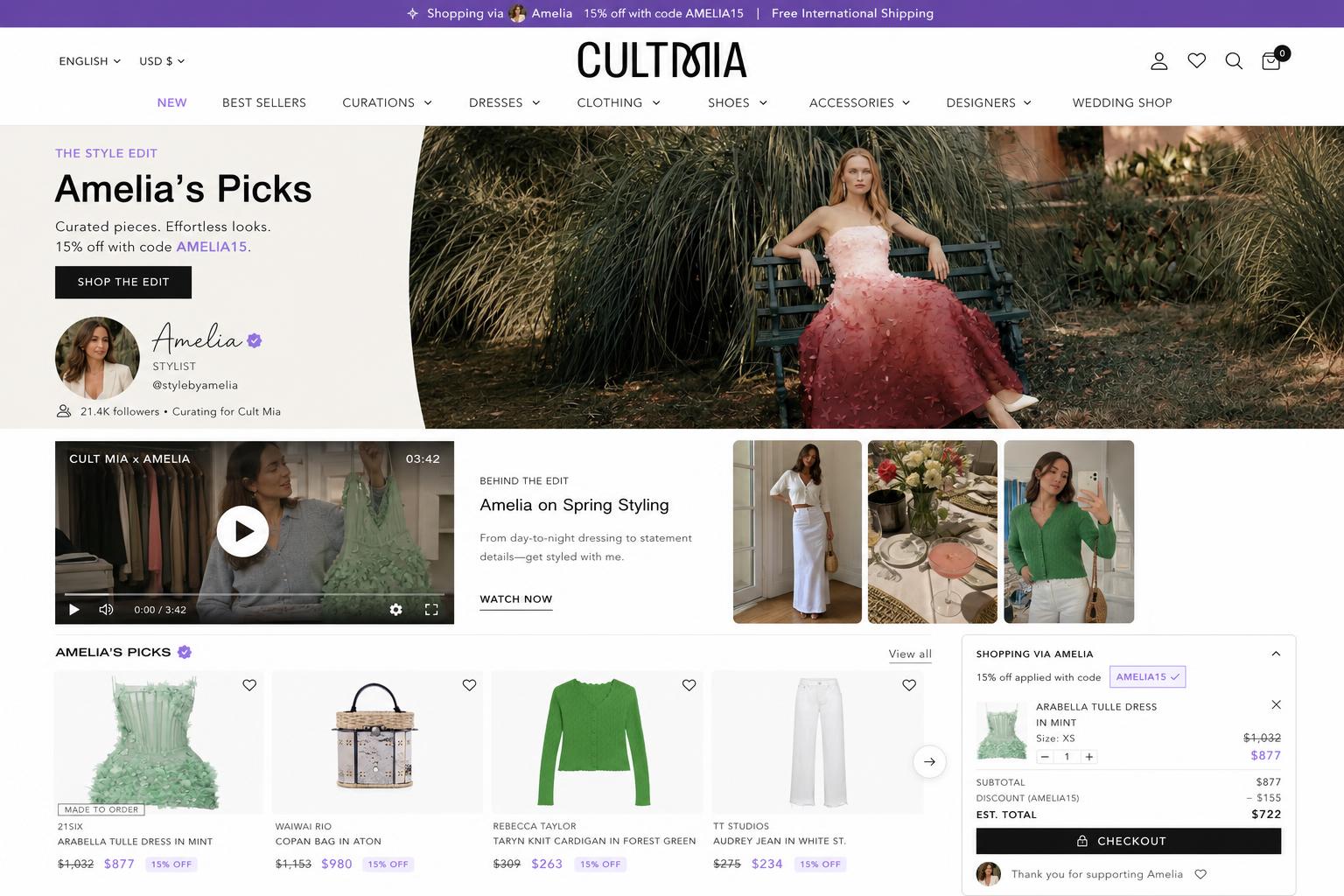The width and height of the screenshot is (1344, 896).
Task: Go to the New section
Action: pos(171,102)
